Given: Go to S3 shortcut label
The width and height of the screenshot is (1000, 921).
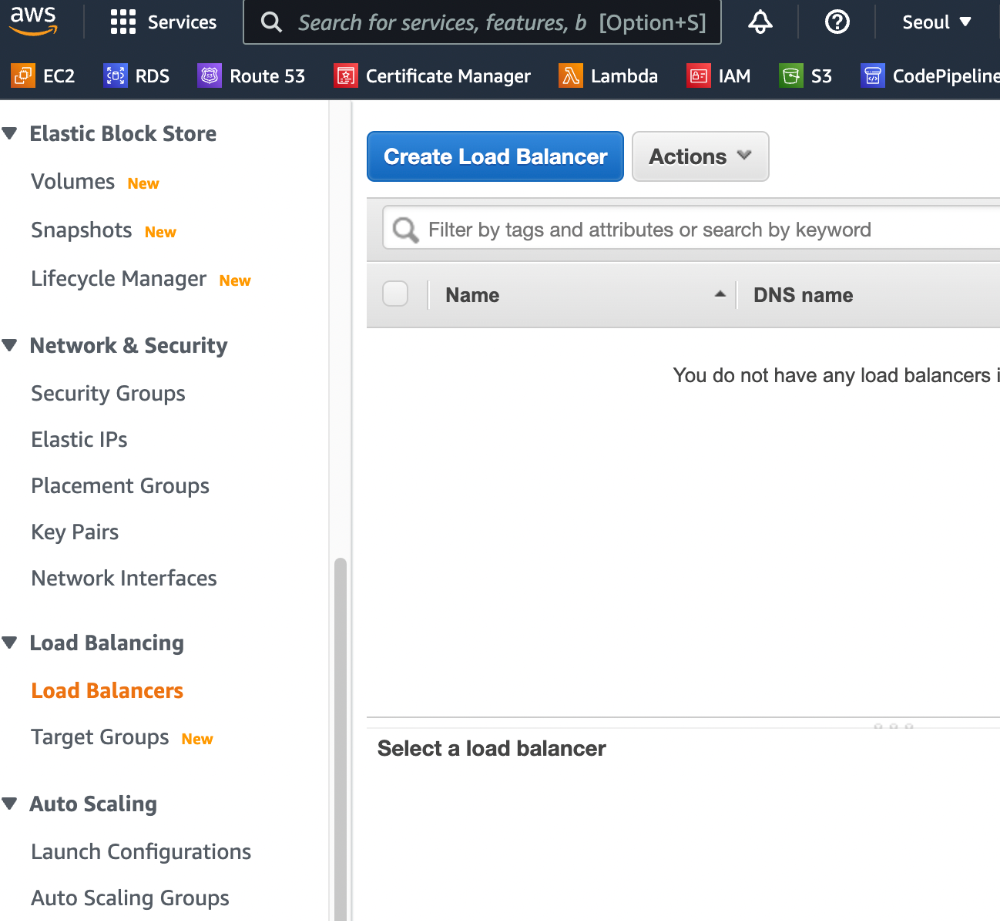Looking at the screenshot, I should (x=821, y=76).
